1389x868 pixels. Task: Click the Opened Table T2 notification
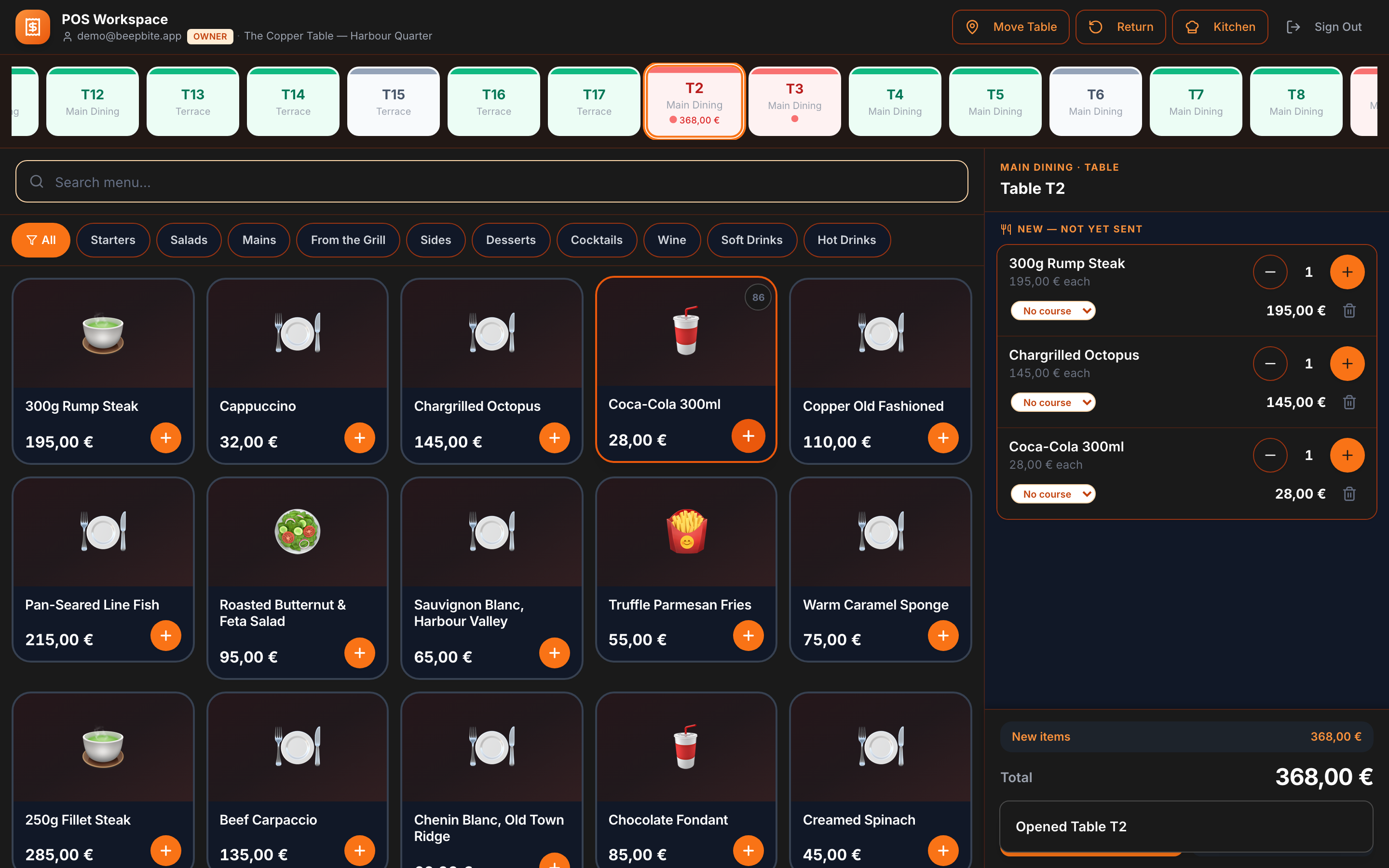point(1186,827)
